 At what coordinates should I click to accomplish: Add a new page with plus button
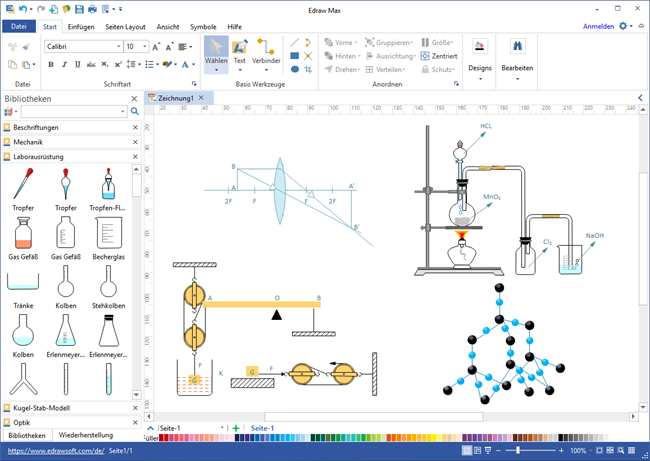tap(236, 428)
